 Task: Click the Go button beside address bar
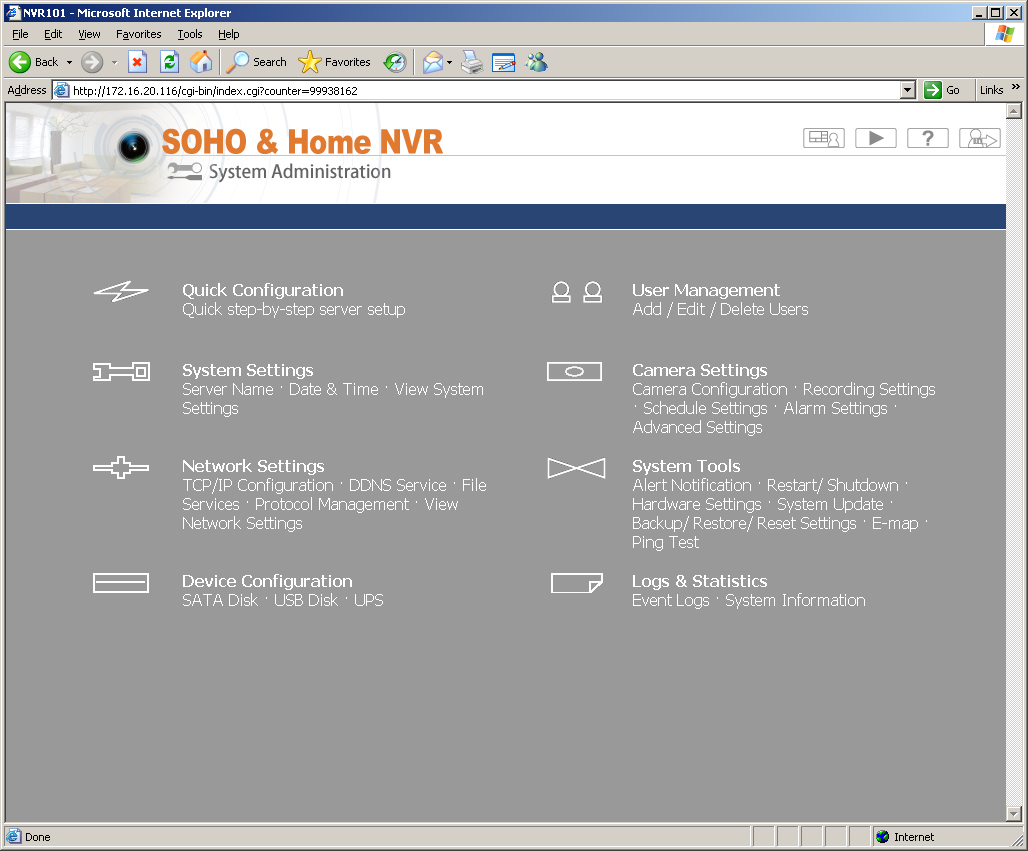(x=942, y=90)
